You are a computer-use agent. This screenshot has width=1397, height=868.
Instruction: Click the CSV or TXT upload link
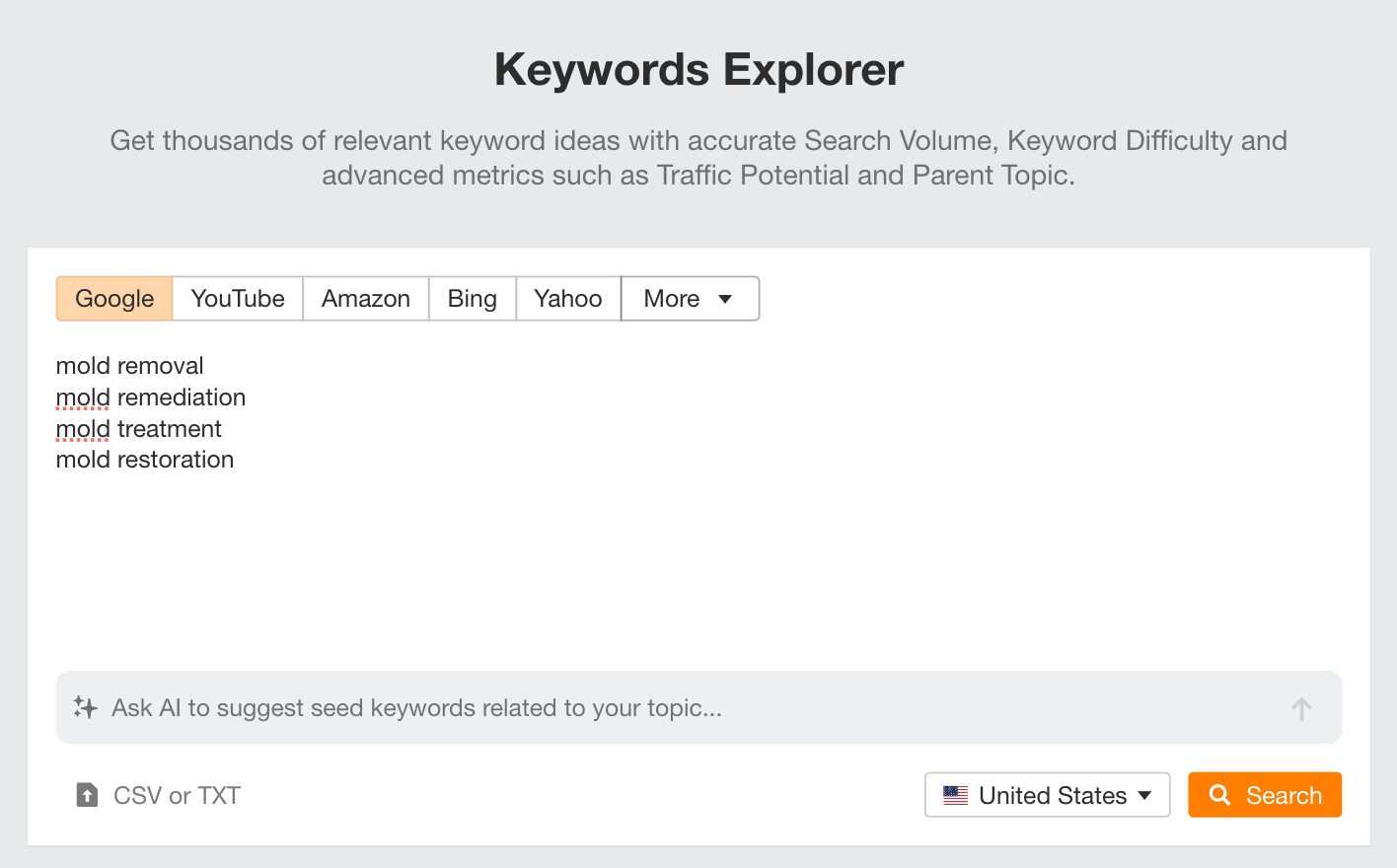tap(177, 795)
